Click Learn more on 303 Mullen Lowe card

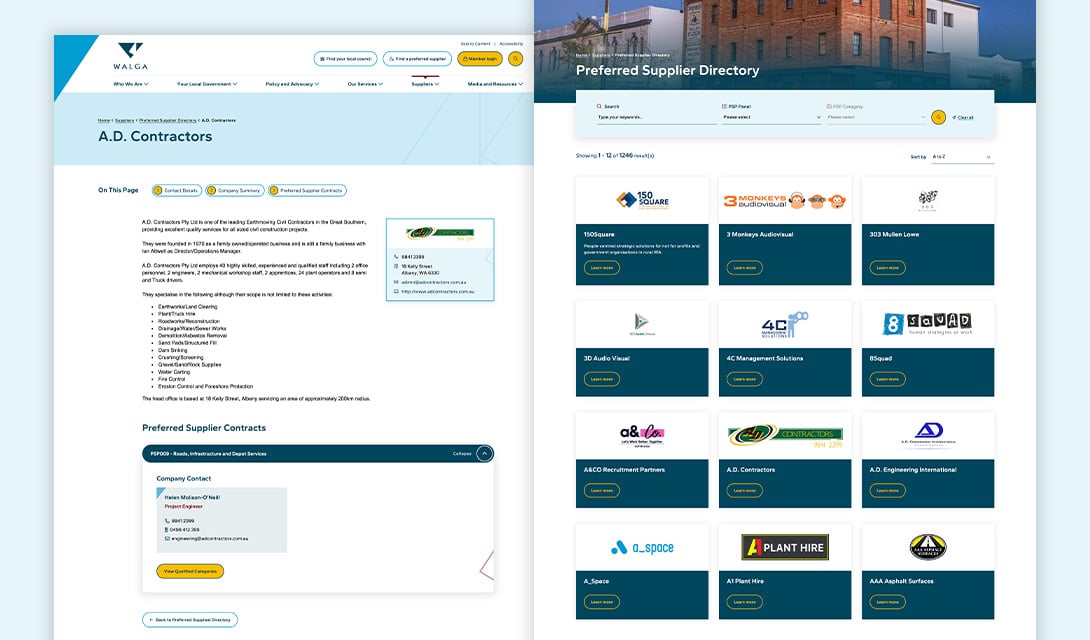(x=887, y=268)
